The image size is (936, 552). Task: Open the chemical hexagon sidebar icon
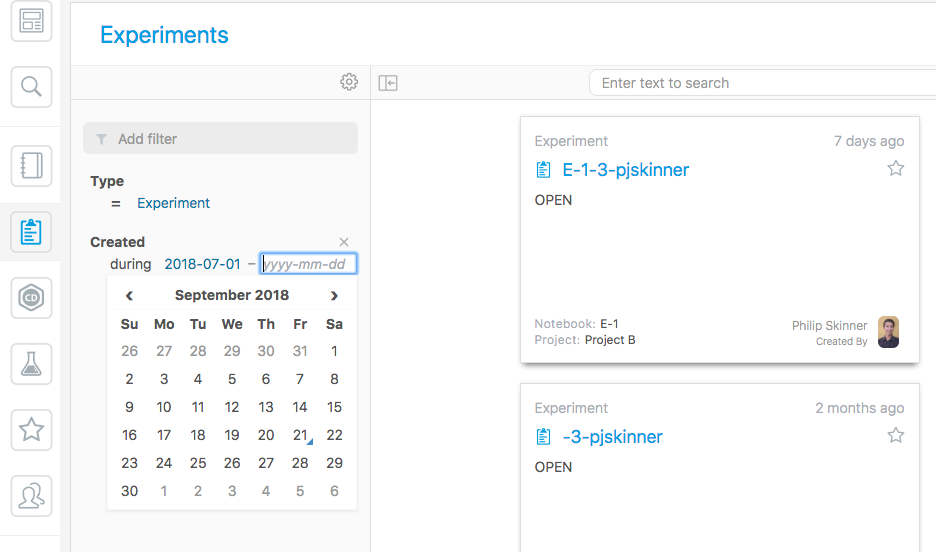[31, 298]
